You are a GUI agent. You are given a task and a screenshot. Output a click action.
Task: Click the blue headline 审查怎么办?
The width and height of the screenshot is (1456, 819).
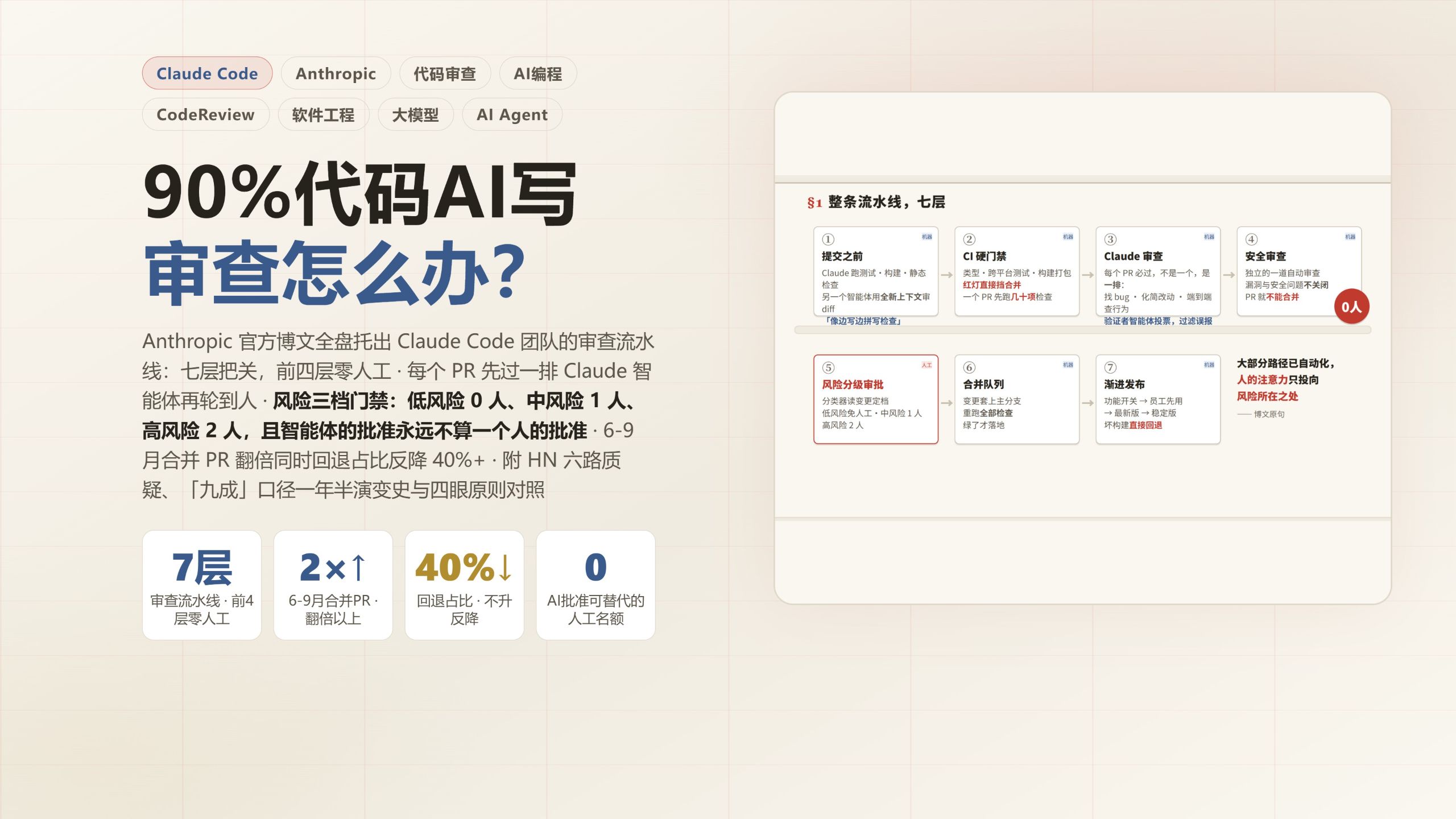click(336, 273)
